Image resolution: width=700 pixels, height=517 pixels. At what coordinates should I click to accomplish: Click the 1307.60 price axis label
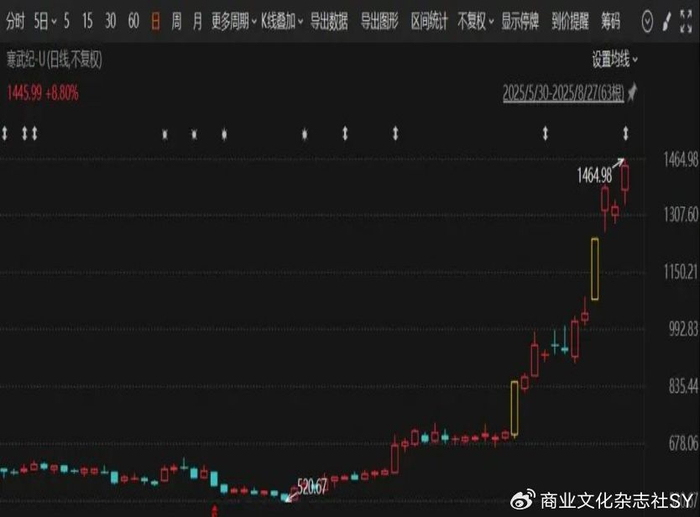pyautogui.click(x=680, y=215)
